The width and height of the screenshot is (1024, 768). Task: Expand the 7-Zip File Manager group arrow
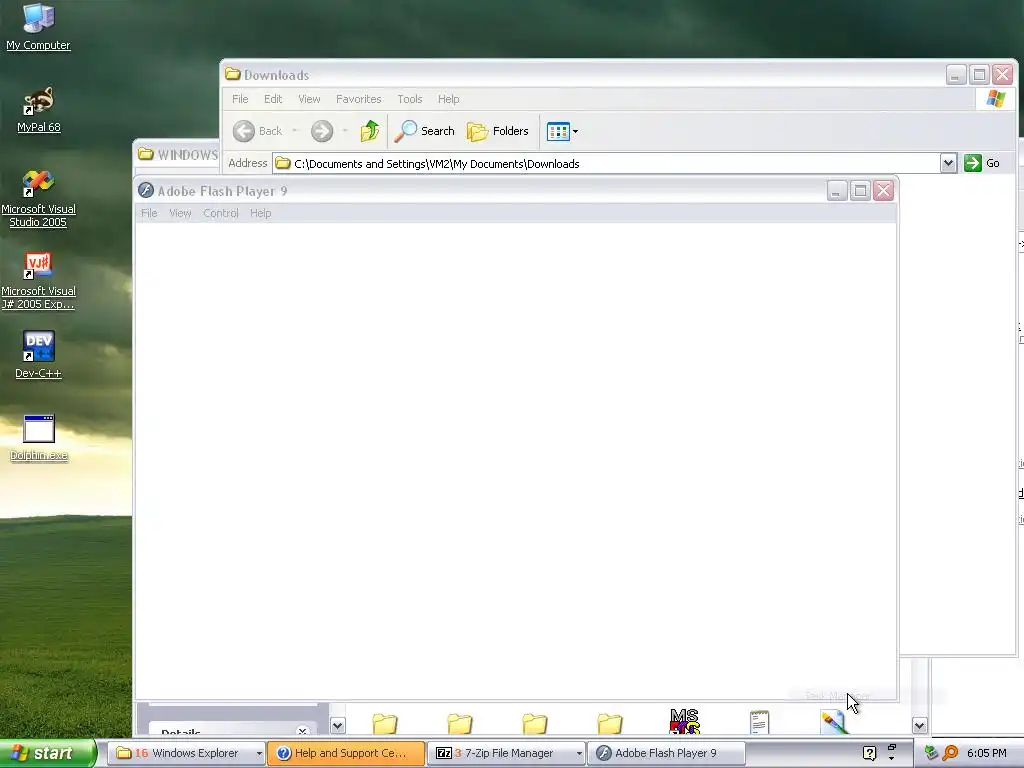[579, 754]
